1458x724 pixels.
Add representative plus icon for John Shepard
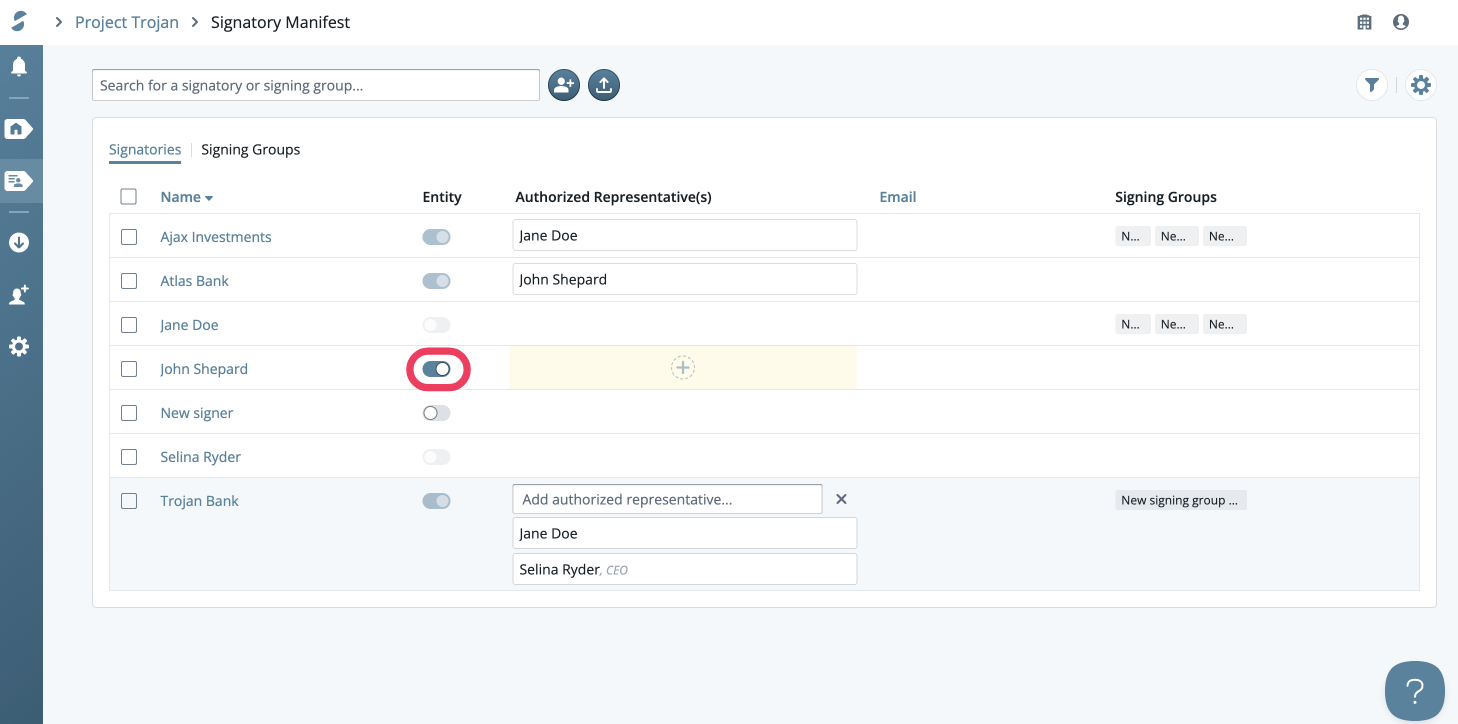(x=683, y=368)
